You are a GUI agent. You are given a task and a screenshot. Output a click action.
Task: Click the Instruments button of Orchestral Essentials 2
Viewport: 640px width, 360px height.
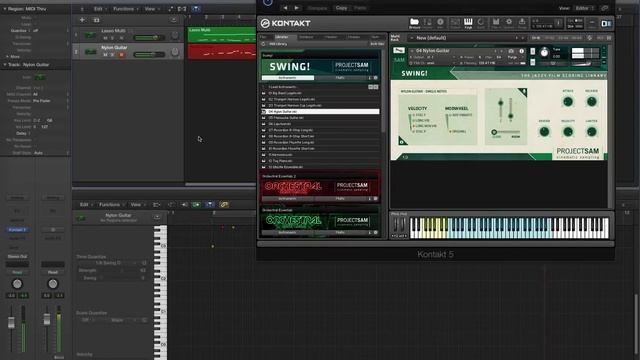coord(287,198)
